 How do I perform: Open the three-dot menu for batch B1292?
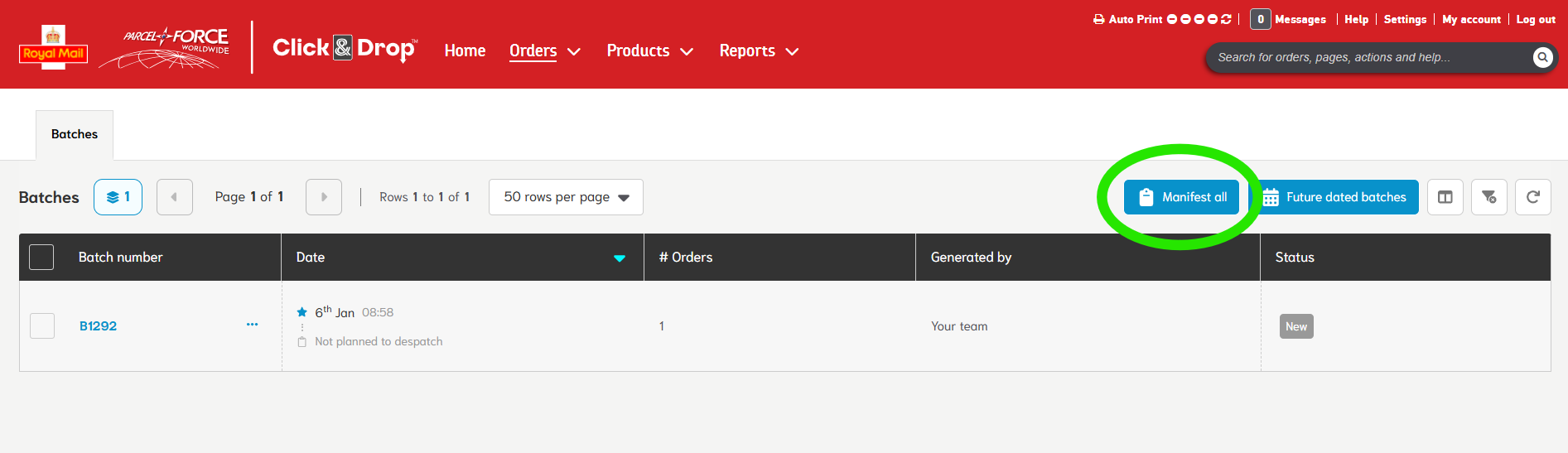[x=252, y=325]
